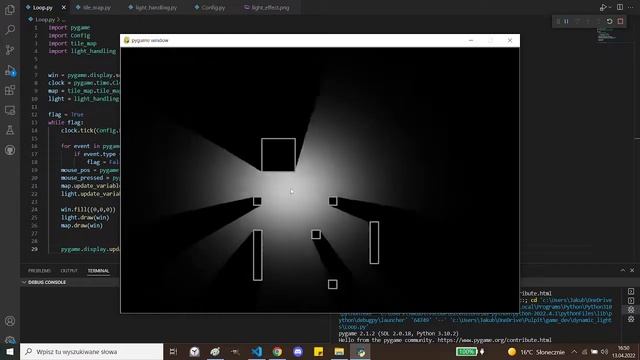Minimize the pygame window
The image size is (640, 360).
pos(471,40)
